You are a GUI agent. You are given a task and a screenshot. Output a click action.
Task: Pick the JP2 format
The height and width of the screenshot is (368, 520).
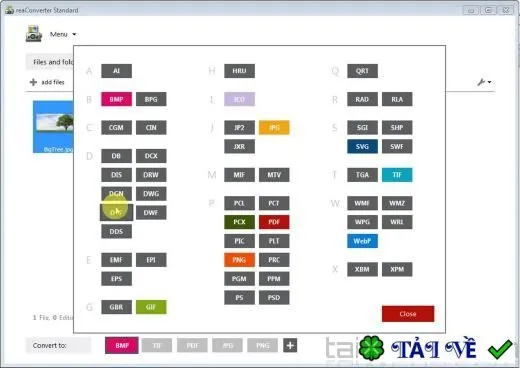click(239, 128)
